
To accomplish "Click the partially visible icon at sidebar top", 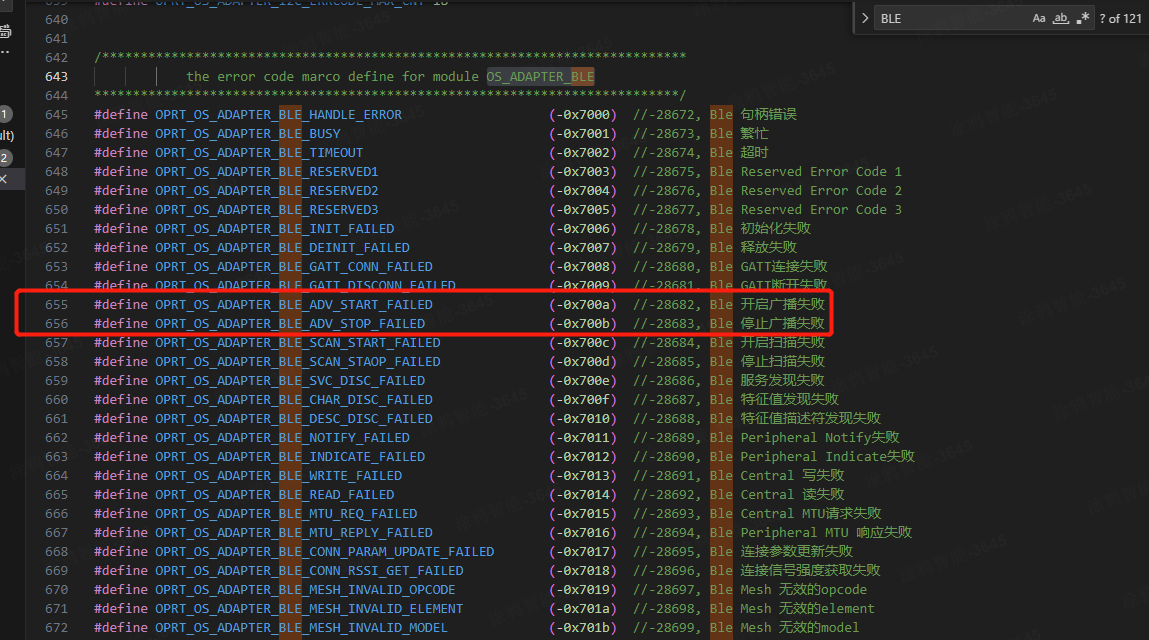I will coord(5,31).
